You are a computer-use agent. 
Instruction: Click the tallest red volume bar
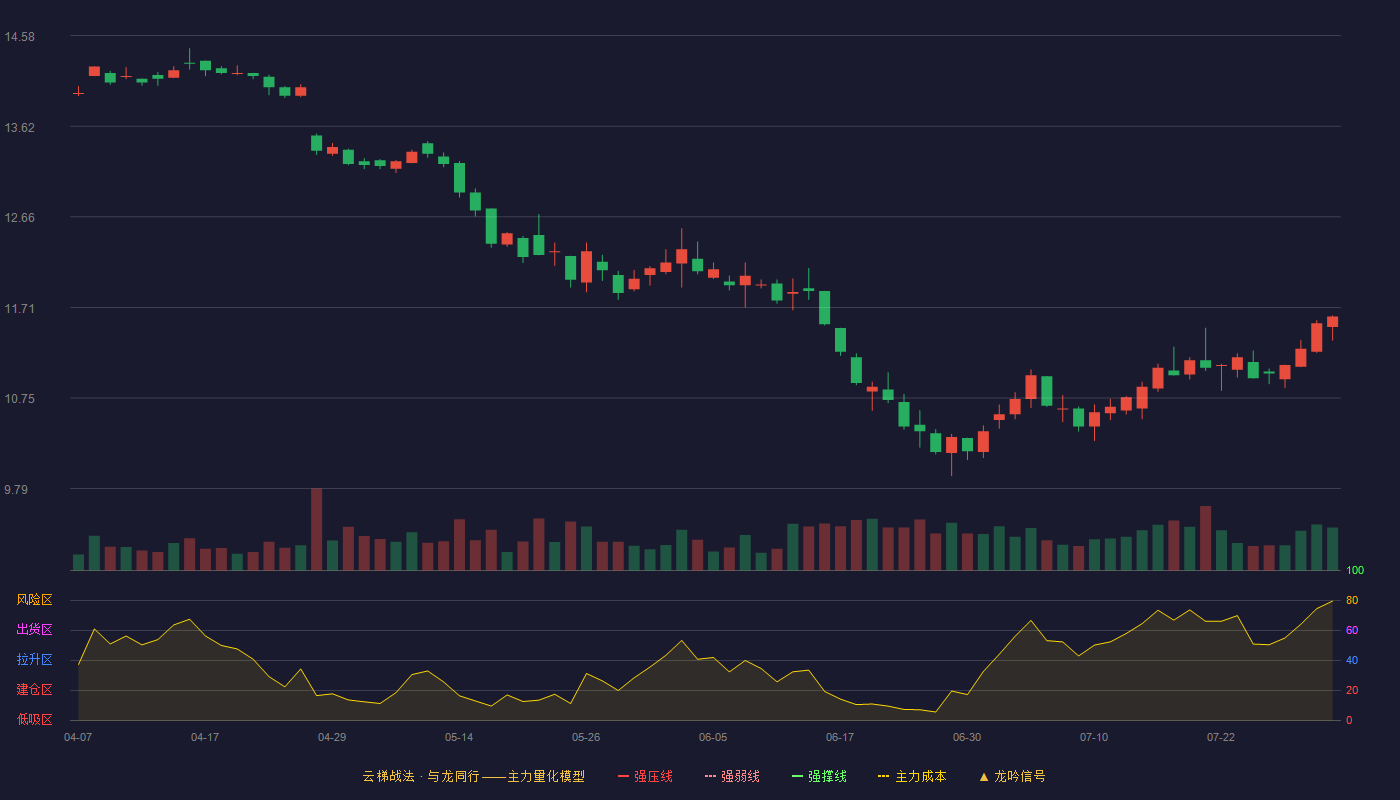point(316,529)
